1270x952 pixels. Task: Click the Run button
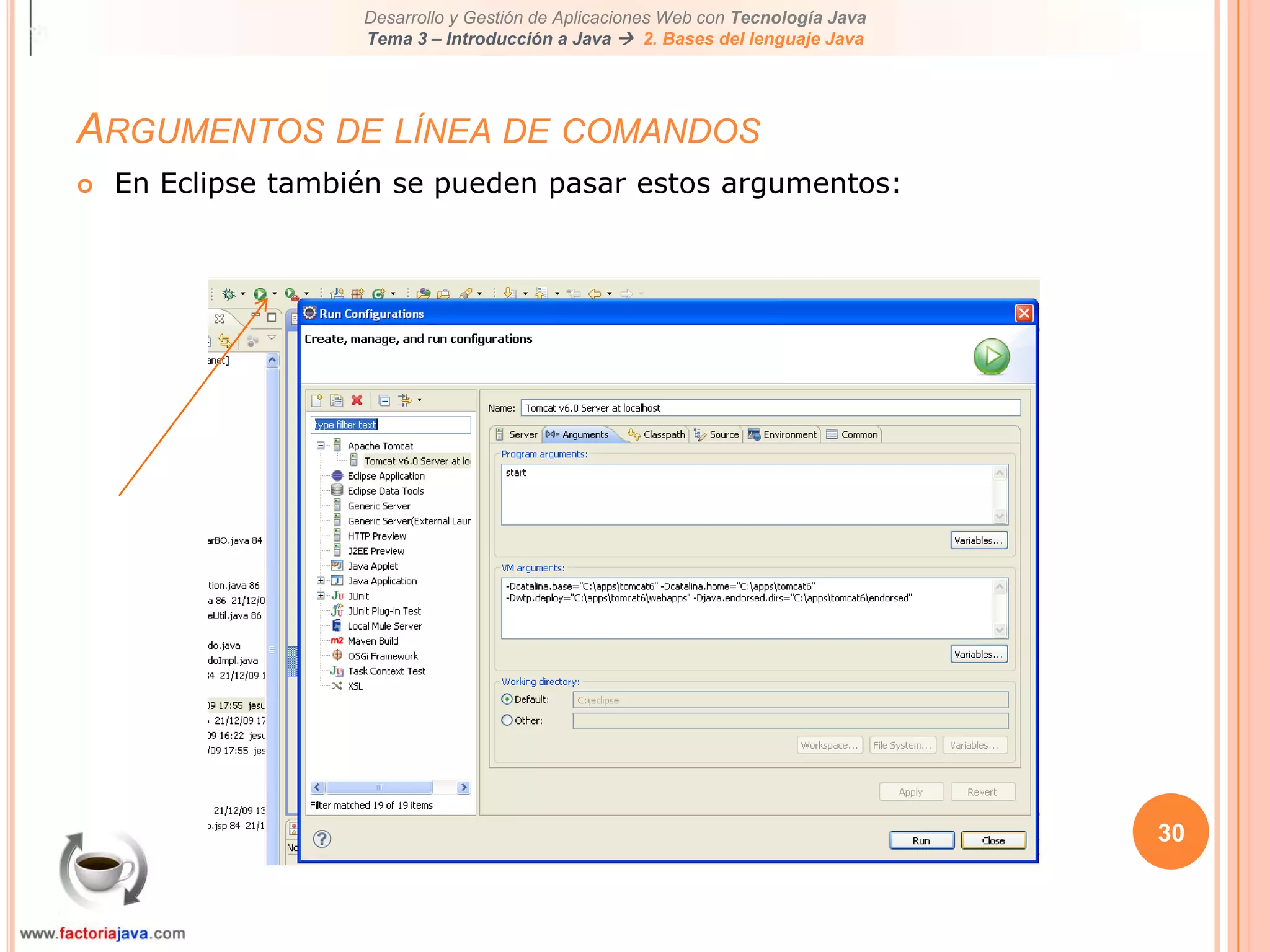(x=921, y=840)
